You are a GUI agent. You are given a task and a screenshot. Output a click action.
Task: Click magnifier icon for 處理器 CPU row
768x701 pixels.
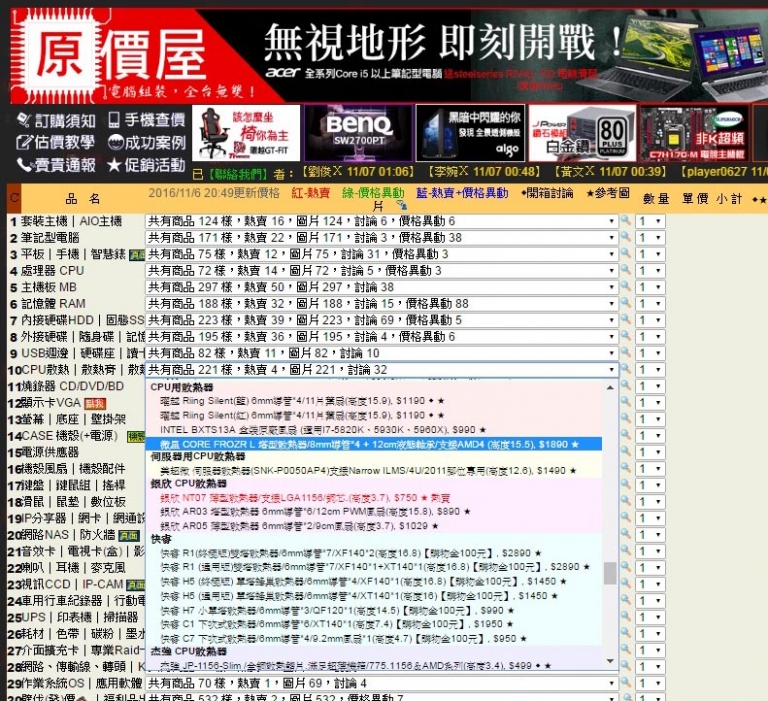click(x=625, y=270)
